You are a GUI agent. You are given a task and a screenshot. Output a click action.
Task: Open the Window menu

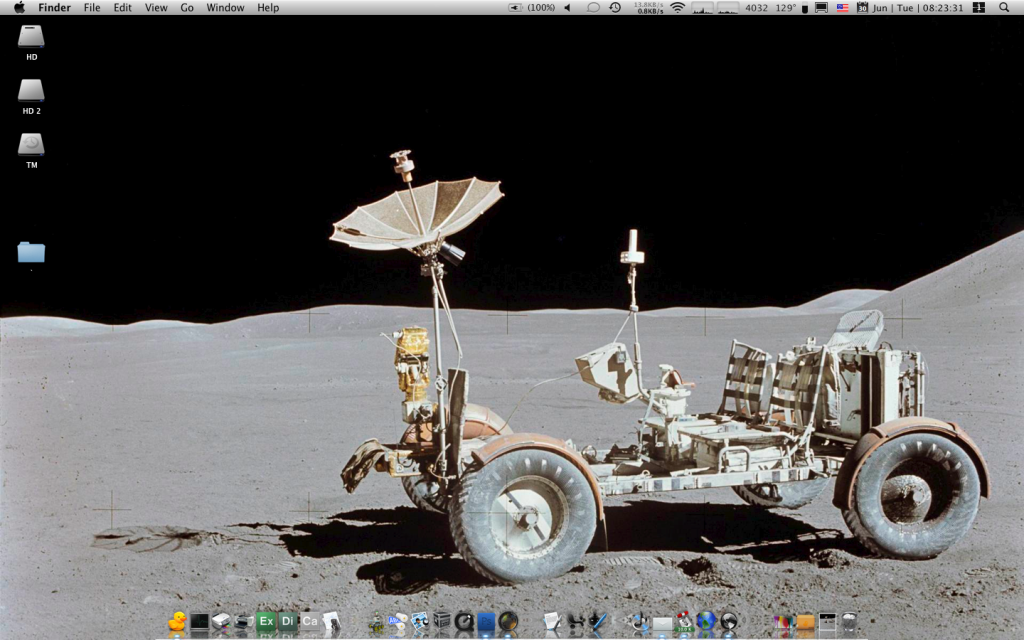225,7
